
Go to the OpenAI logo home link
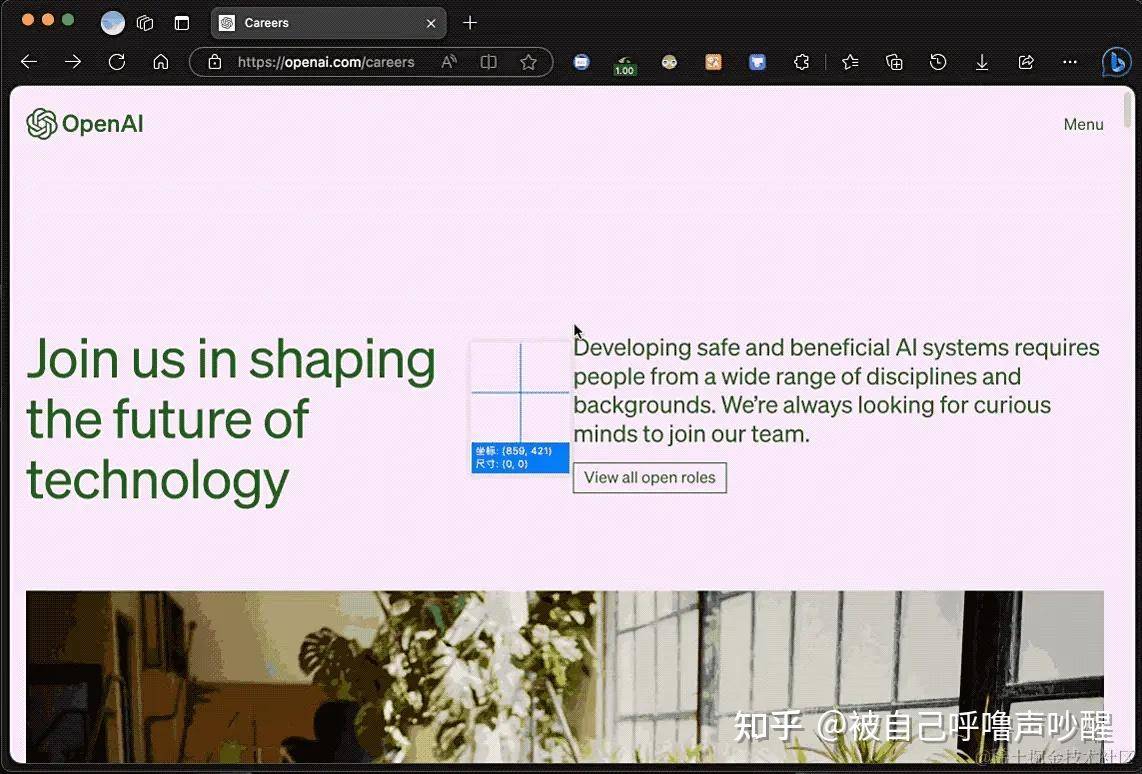84,124
